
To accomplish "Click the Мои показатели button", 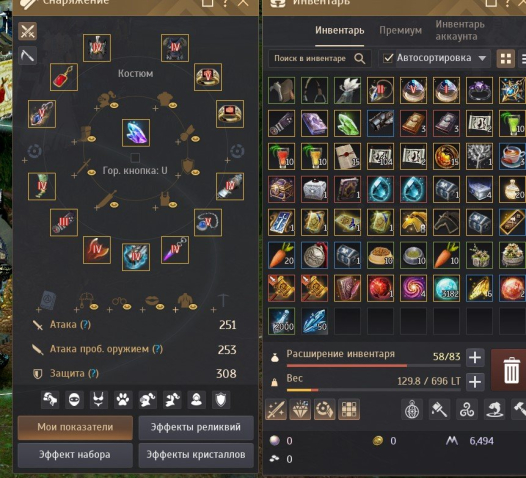I will (75, 427).
